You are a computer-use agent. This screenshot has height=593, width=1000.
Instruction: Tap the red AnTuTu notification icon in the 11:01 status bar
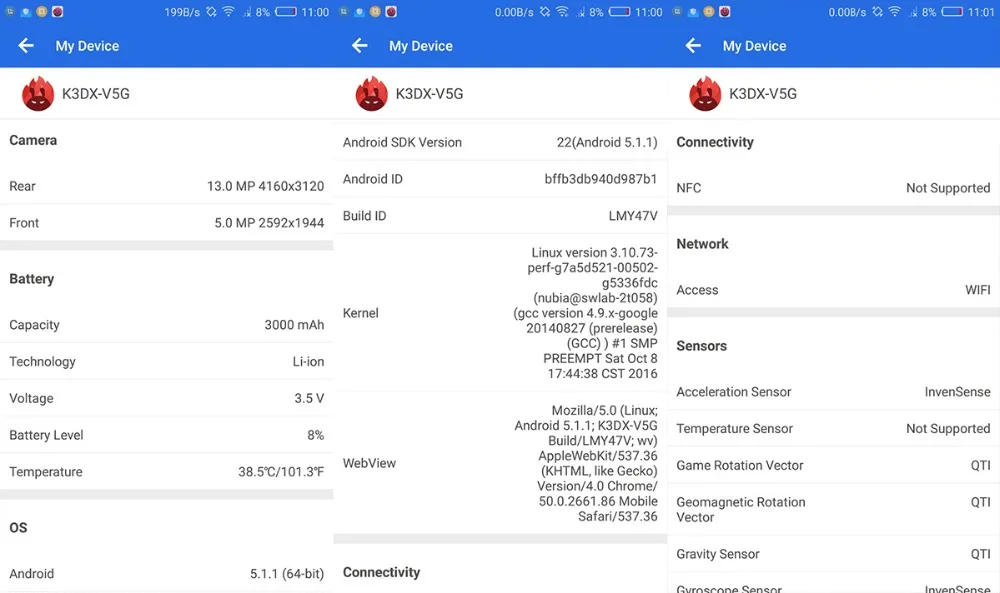pyautogui.click(x=724, y=11)
